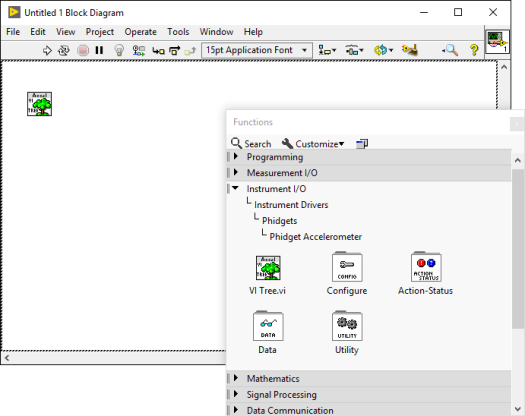Click the pin palette icon

coord(362,144)
